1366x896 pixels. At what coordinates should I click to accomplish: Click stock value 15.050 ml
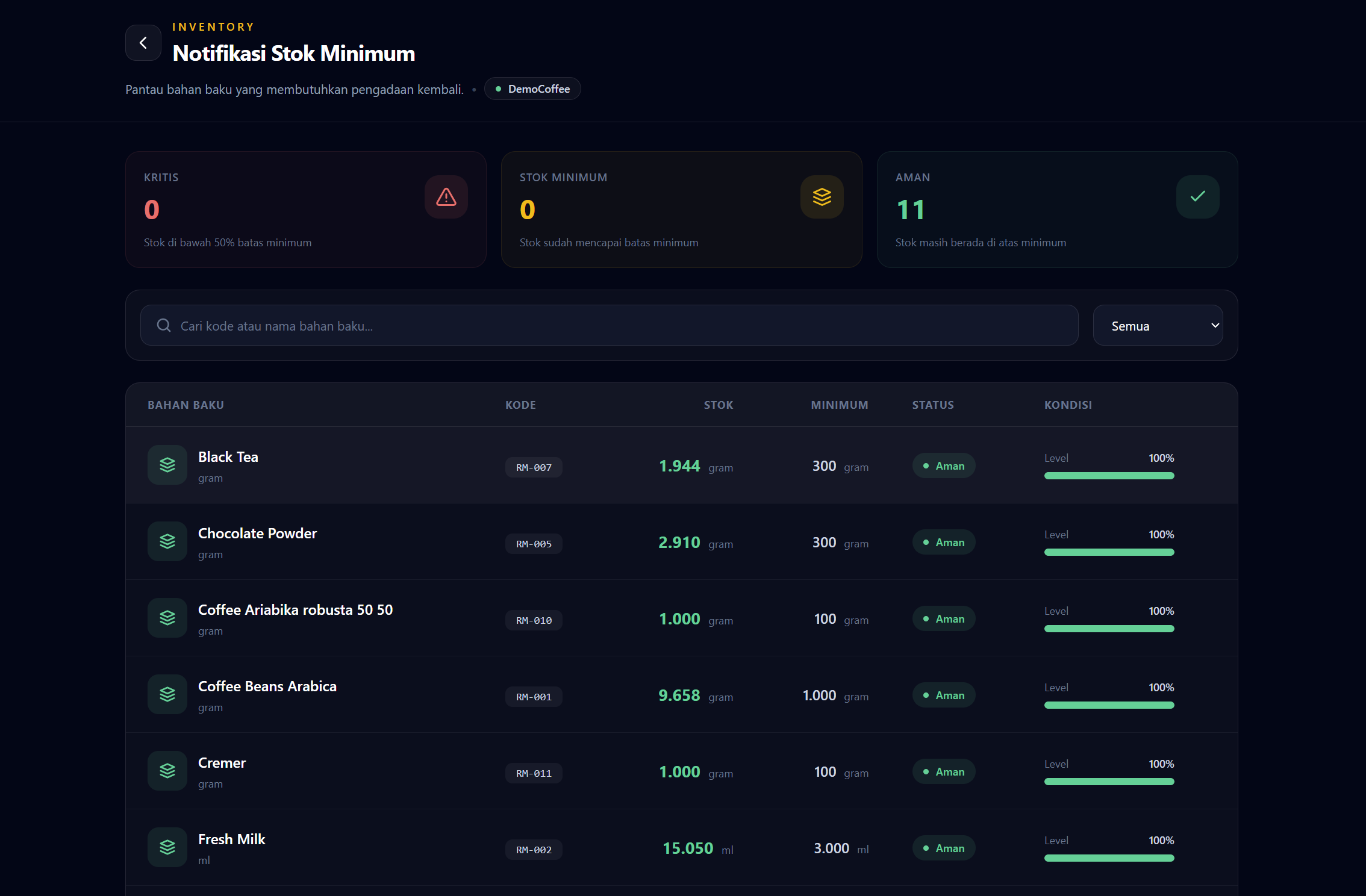698,848
